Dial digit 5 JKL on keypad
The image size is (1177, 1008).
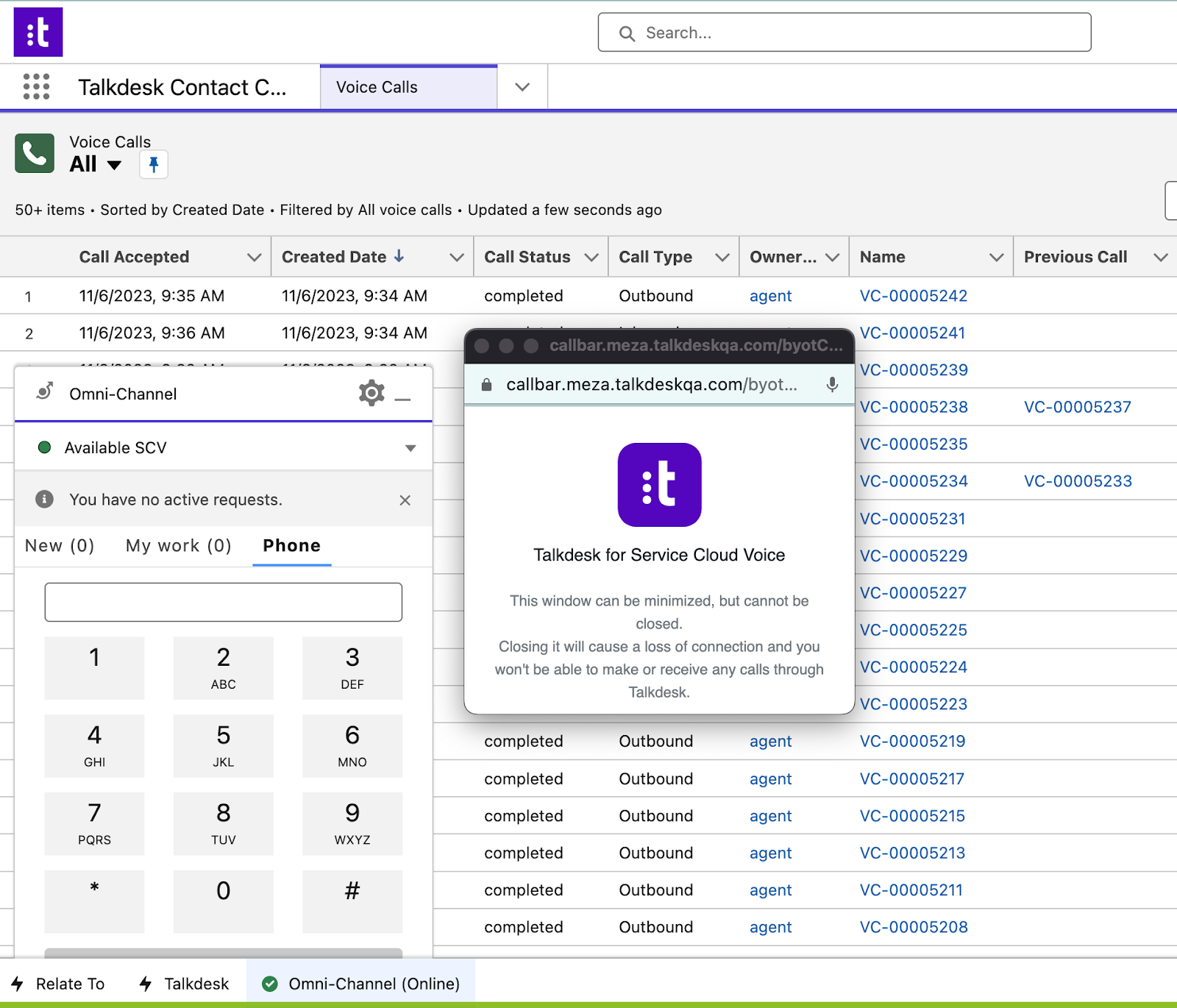(x=224, y=745)
